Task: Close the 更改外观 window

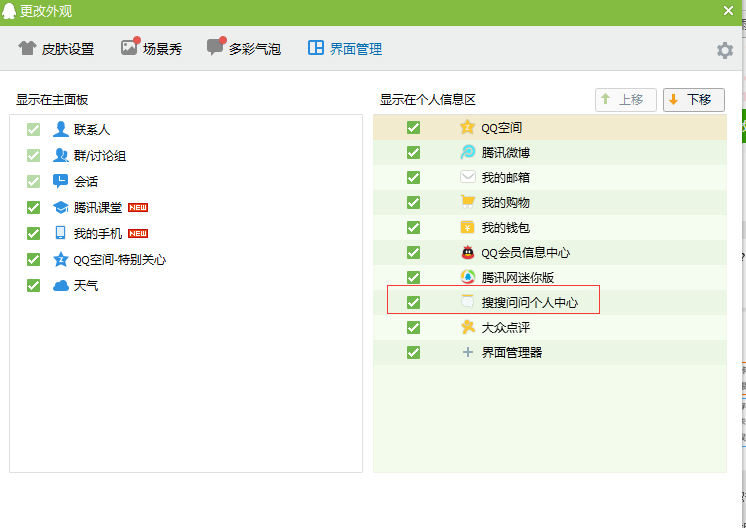Action: 729,11
